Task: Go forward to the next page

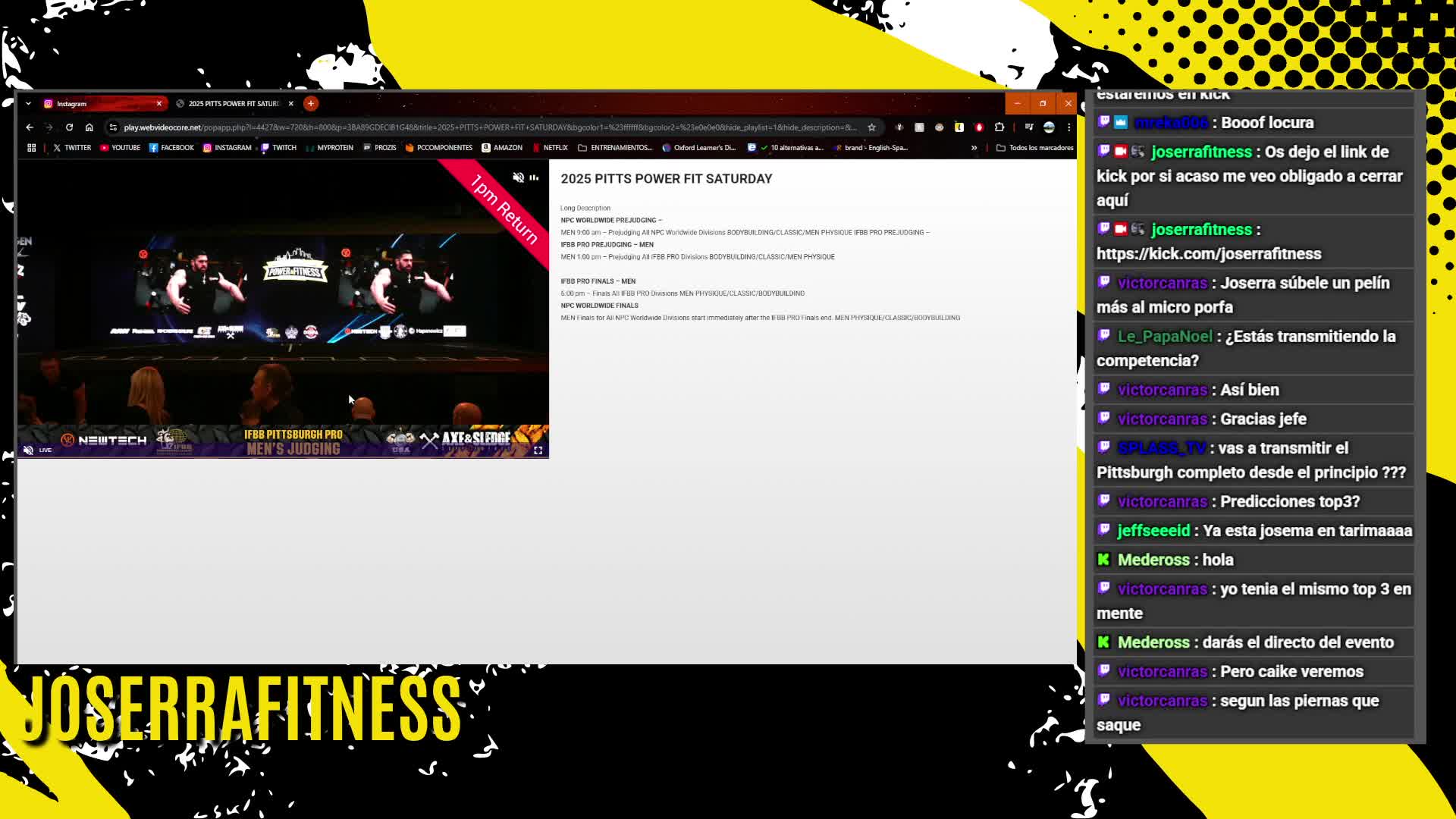Action: tap(49, 127)
